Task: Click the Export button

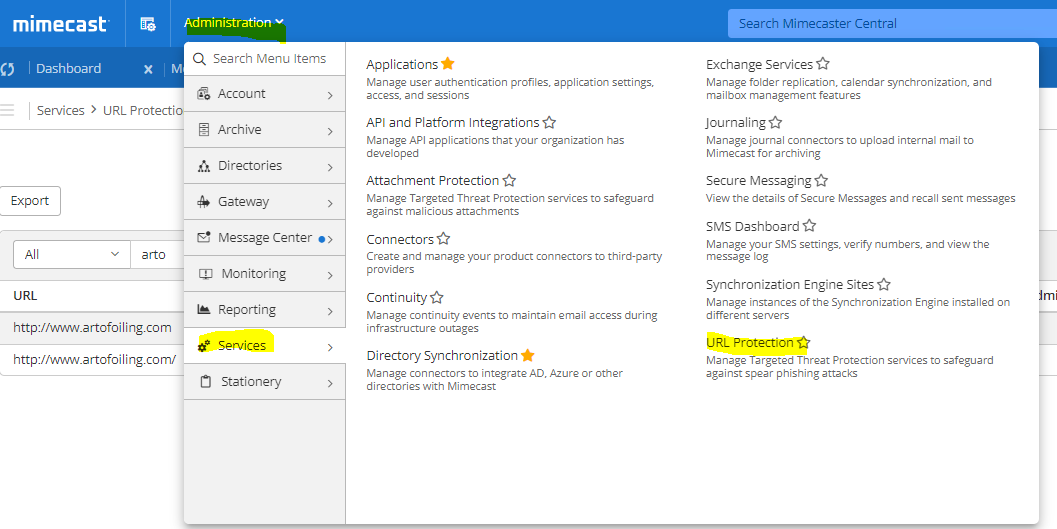Action: click(30, 201)
